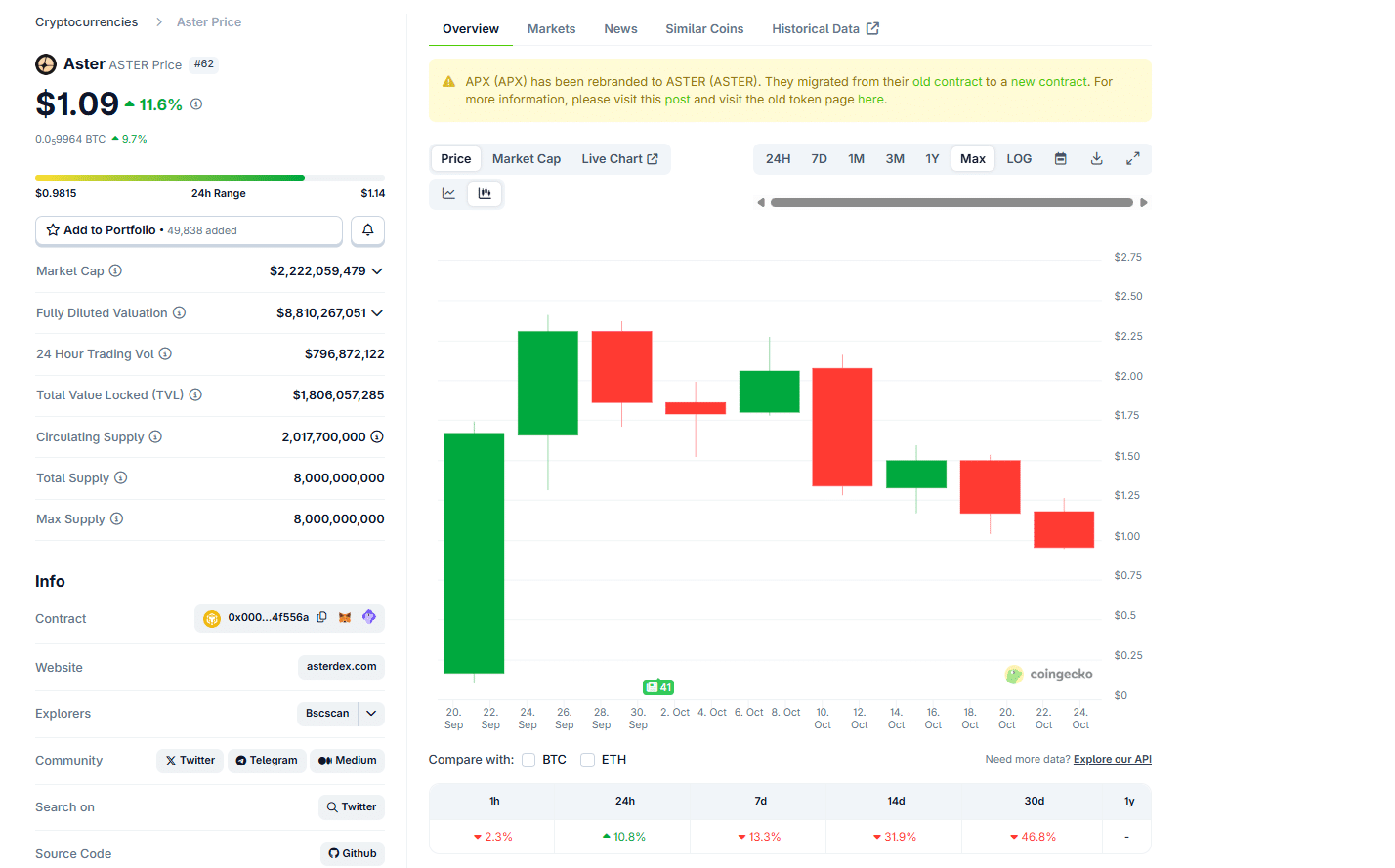Screen dimensions: 1395x868
Task: Select the 3M time range
Action: click(x=895, y=158)
